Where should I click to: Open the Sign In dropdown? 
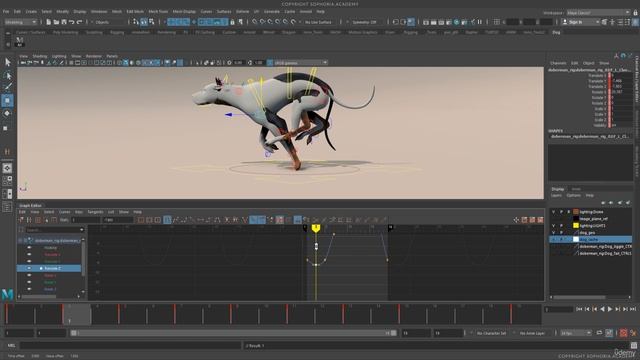(580, 22)
